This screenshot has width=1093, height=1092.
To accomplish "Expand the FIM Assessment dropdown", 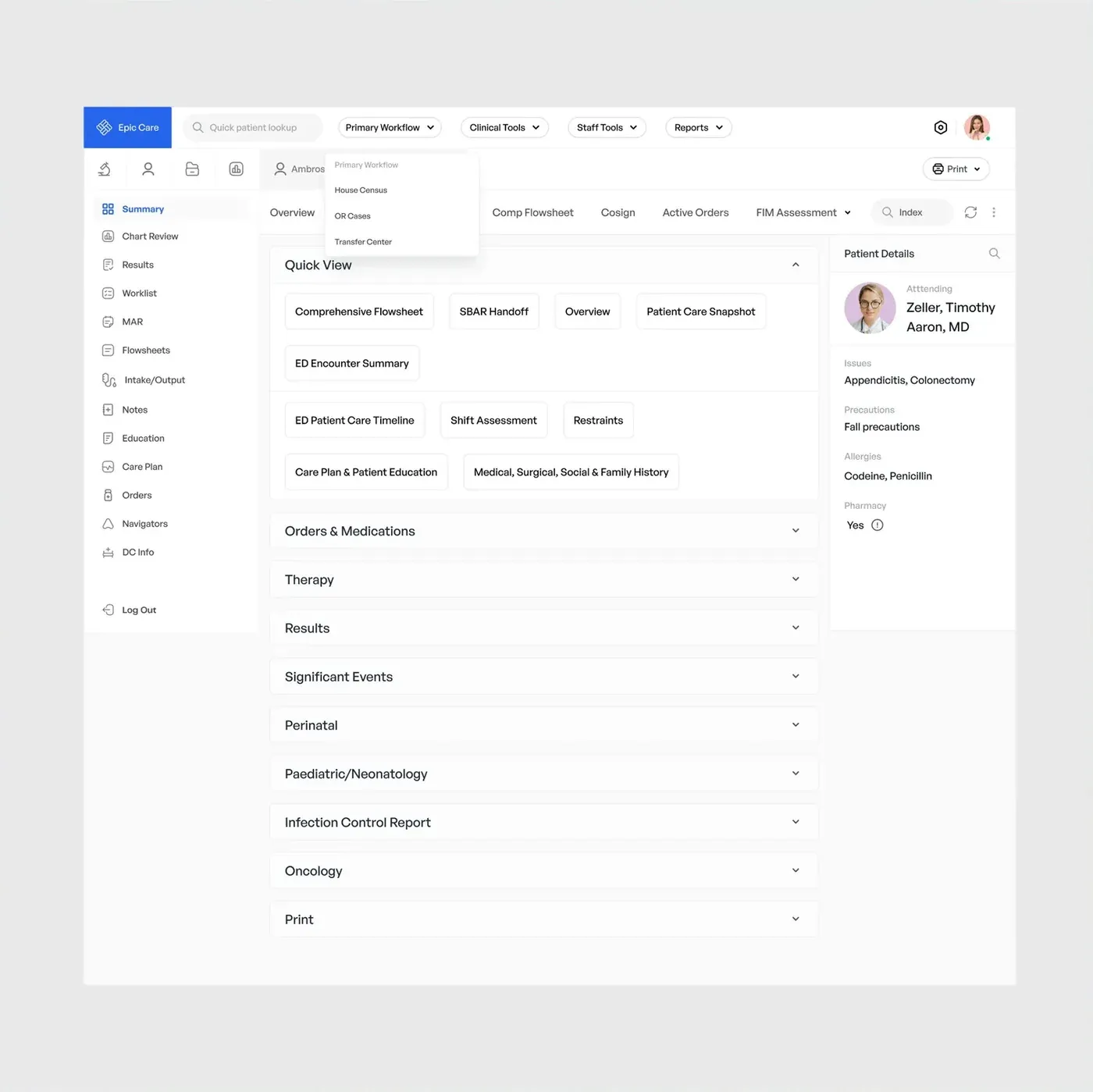I will point(803,212).
